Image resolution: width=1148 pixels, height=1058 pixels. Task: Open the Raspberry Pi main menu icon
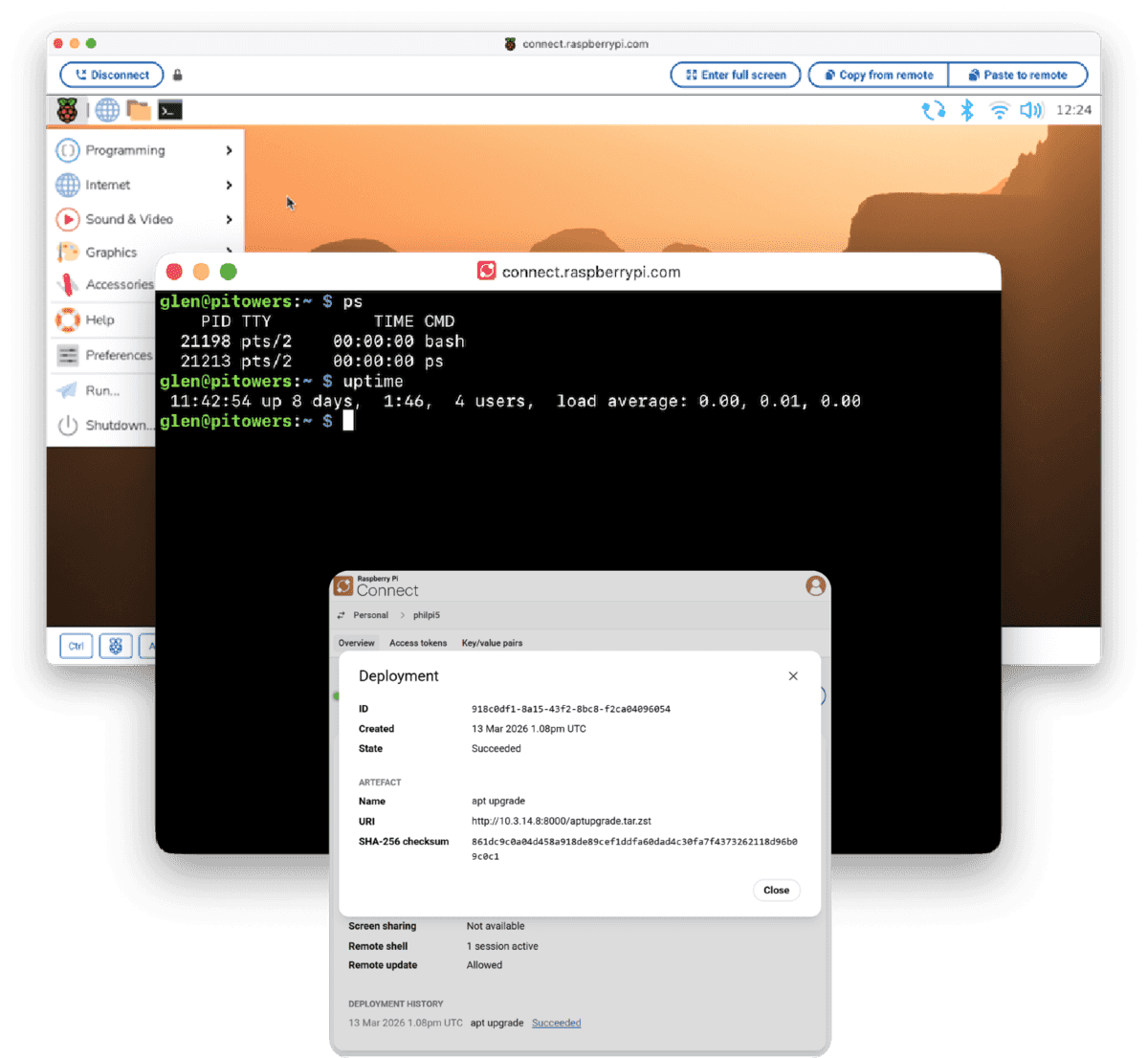pyautogui.click(x=67, y=110)
